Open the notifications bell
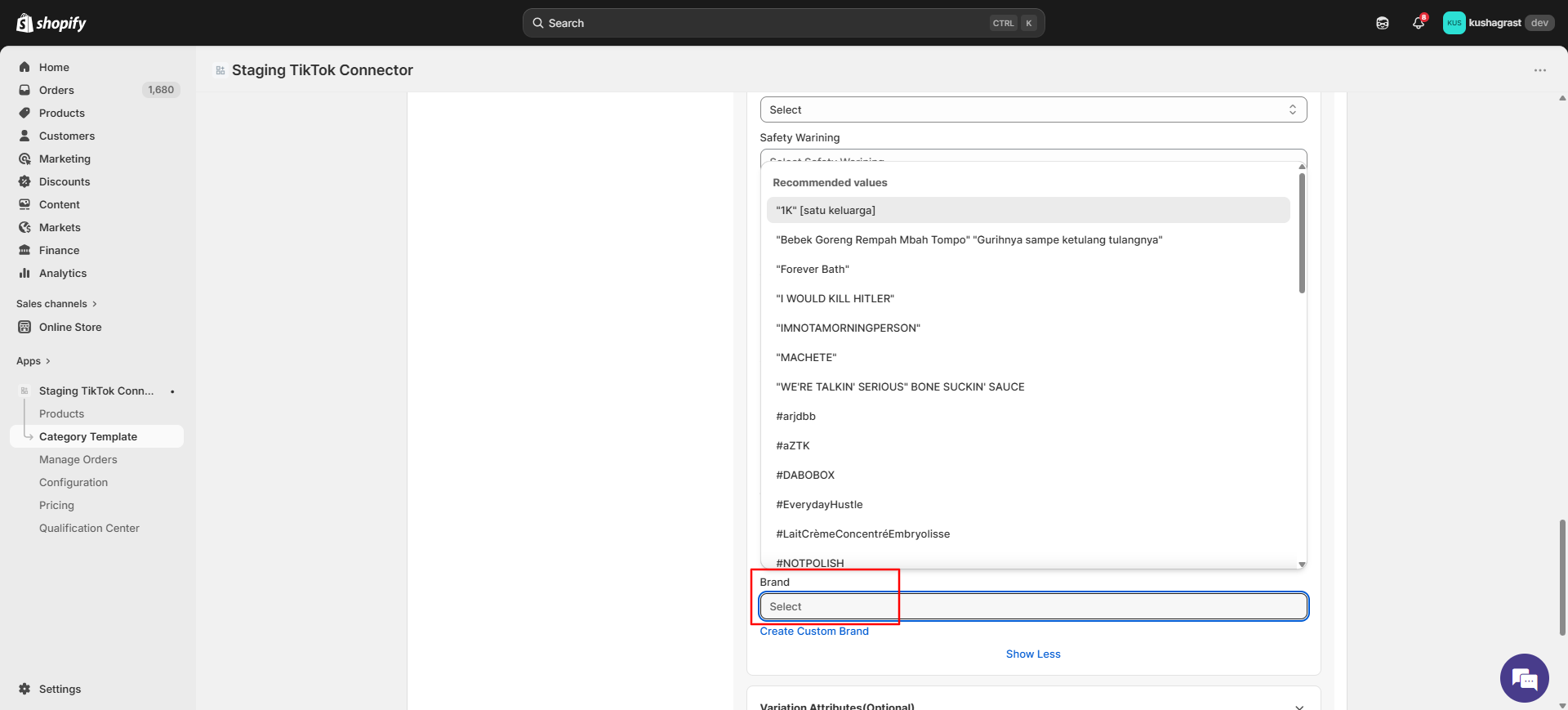This screenshot has height=710, width=1568. (x=1419, y=23)
